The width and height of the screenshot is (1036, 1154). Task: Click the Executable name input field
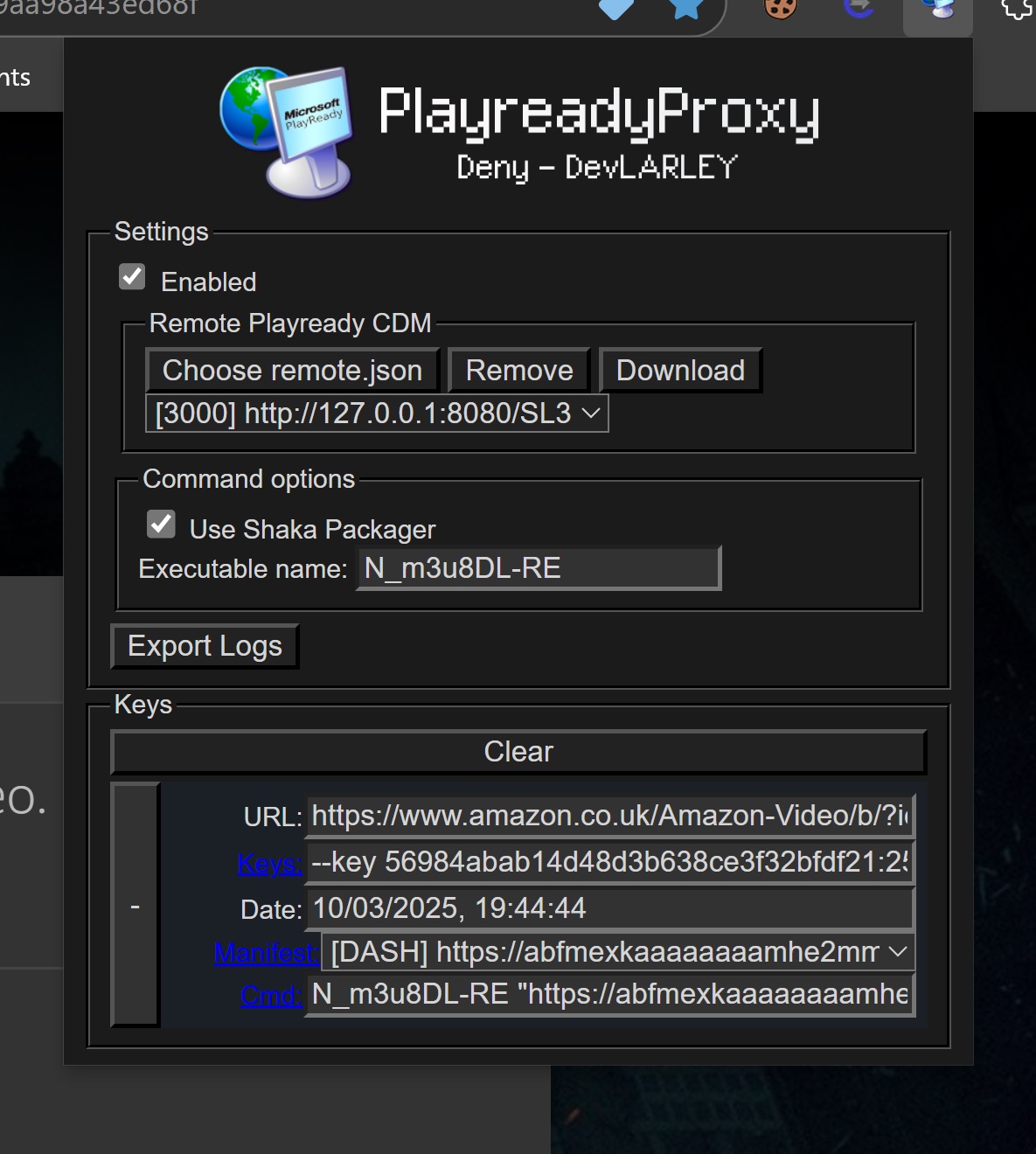(x=539, y=568)
